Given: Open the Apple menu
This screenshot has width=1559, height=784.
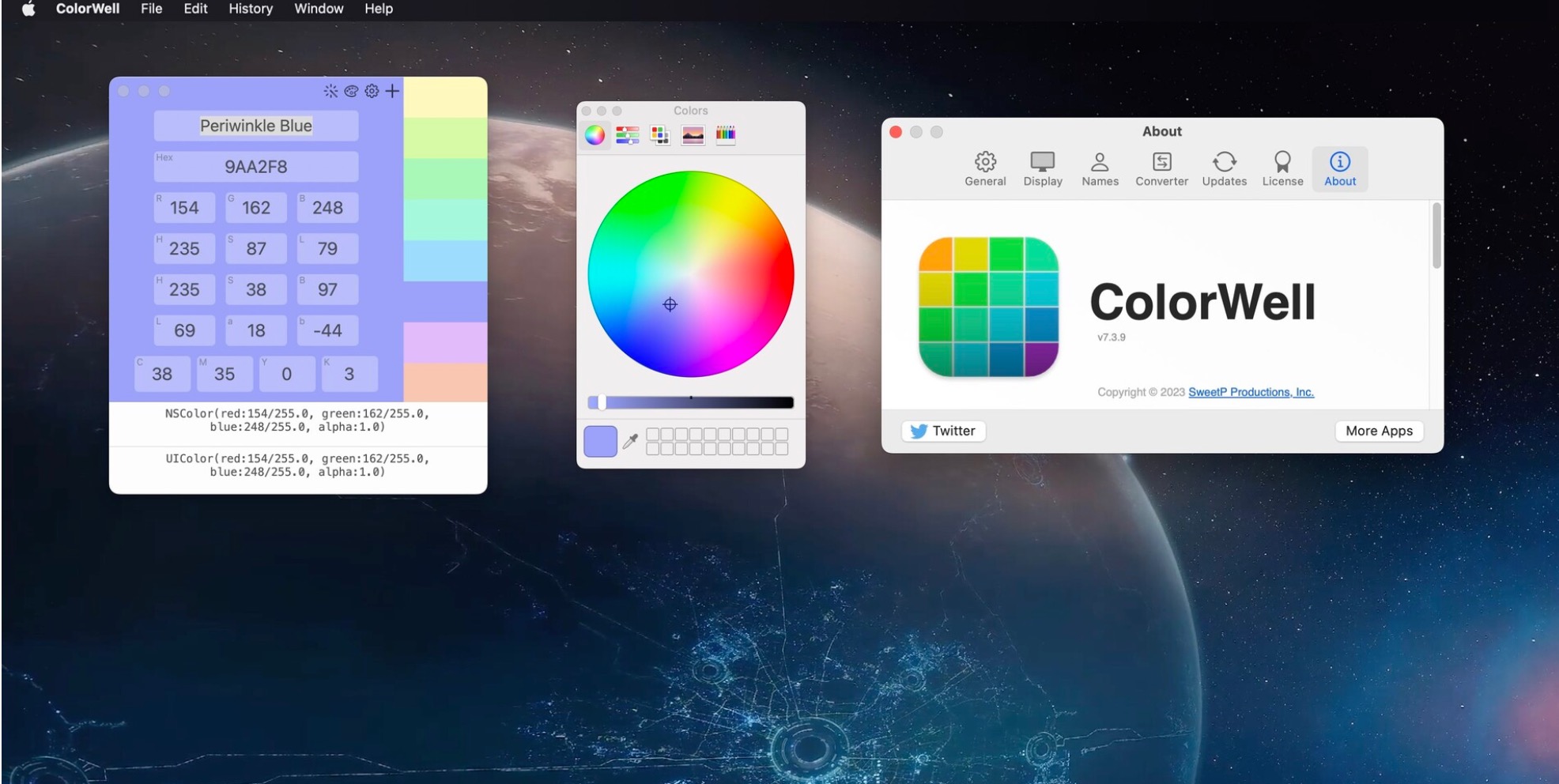Looking at the screenshot, I should coord(28,9).
